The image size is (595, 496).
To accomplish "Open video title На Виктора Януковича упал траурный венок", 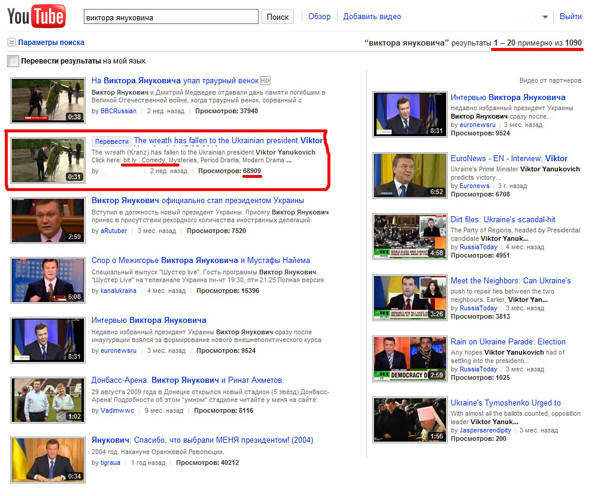I will [175, 80].
